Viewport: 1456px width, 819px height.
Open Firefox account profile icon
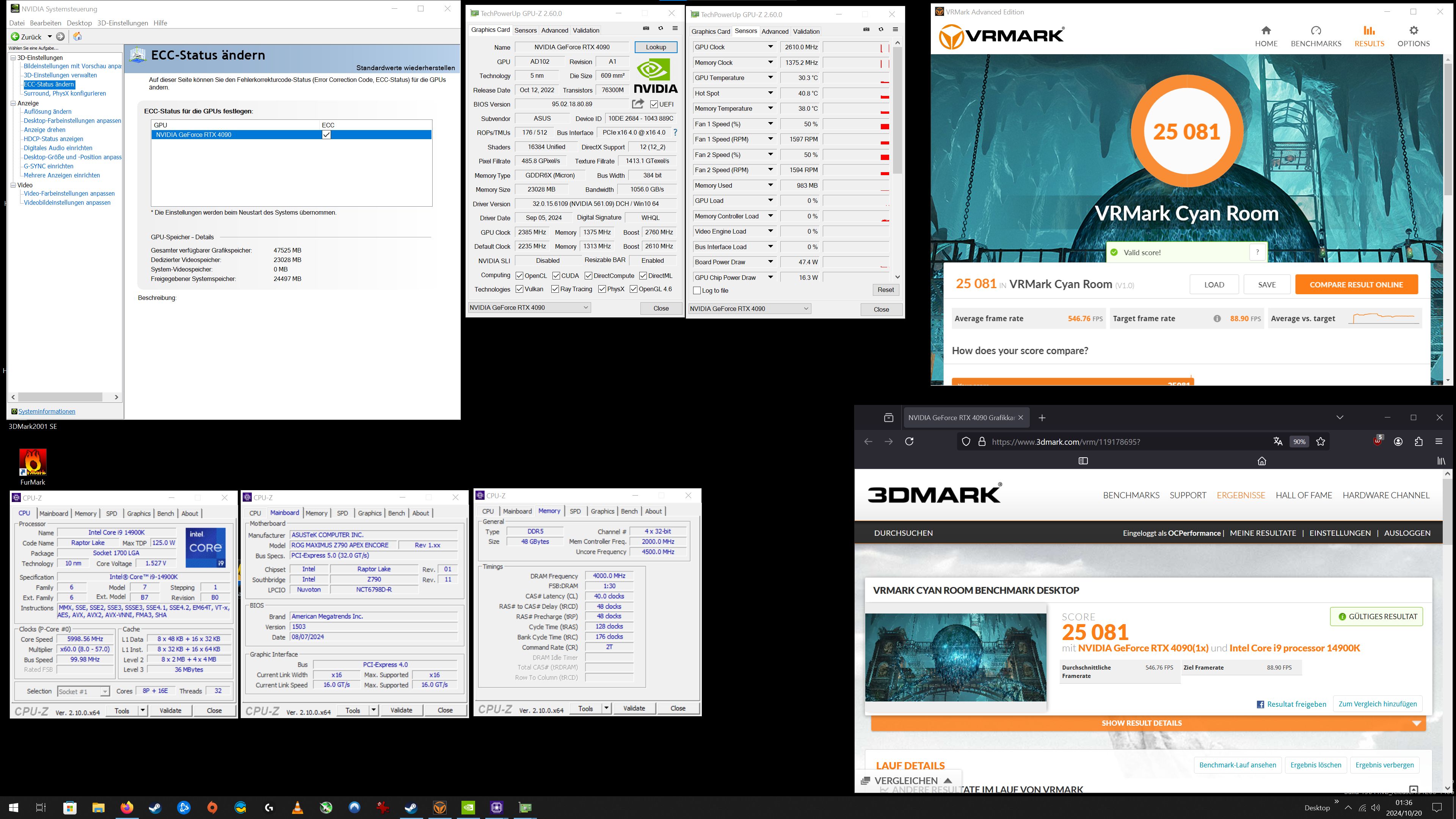(x=1398, y=441)
